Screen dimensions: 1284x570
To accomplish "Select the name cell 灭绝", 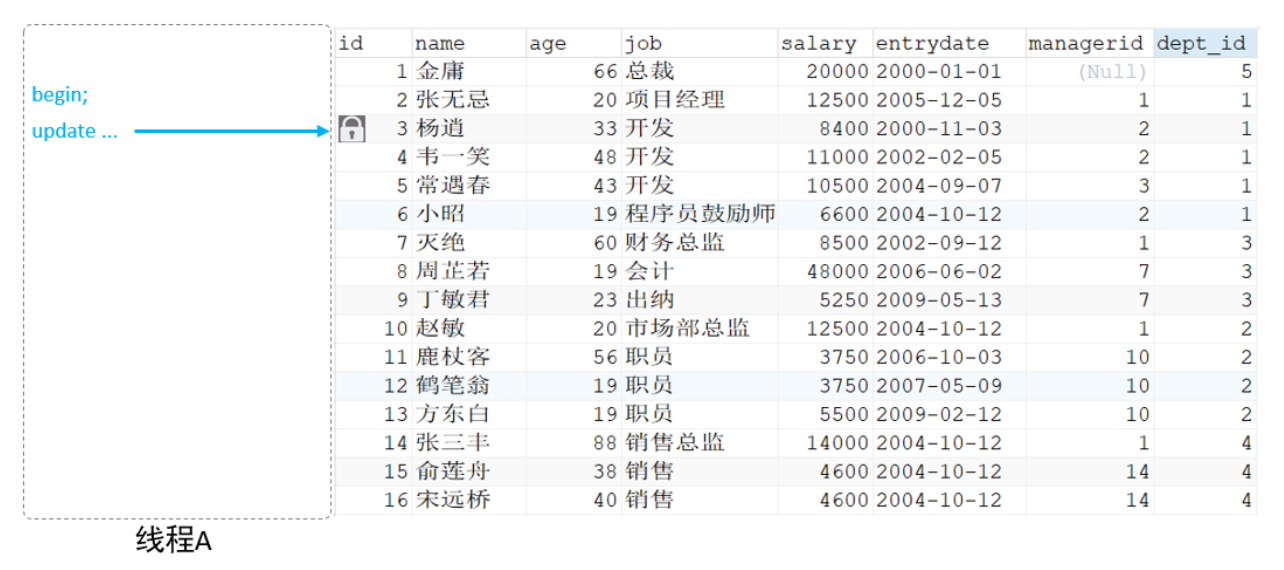I will [440, 243].
